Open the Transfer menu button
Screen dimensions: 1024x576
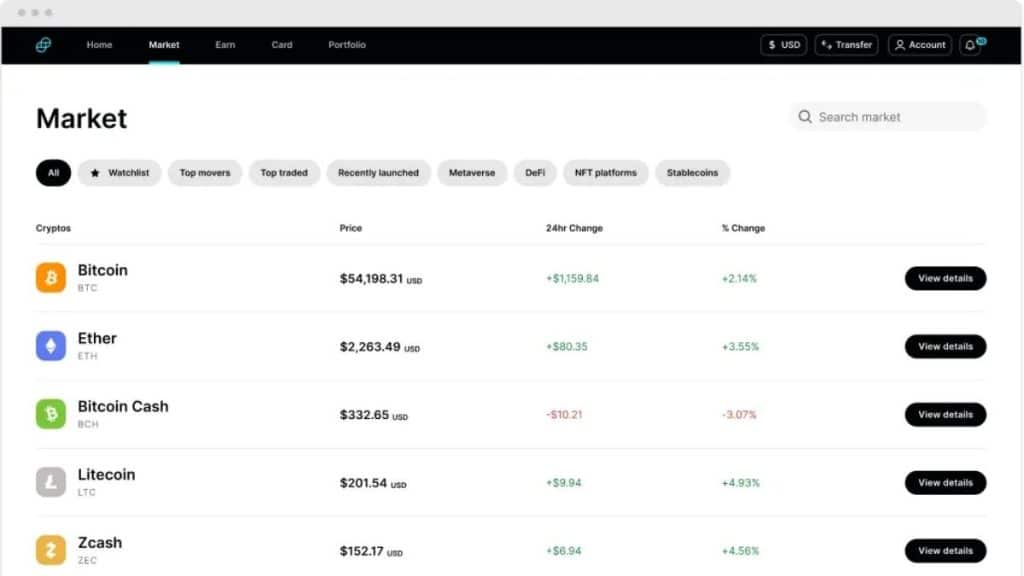(846, 45)
